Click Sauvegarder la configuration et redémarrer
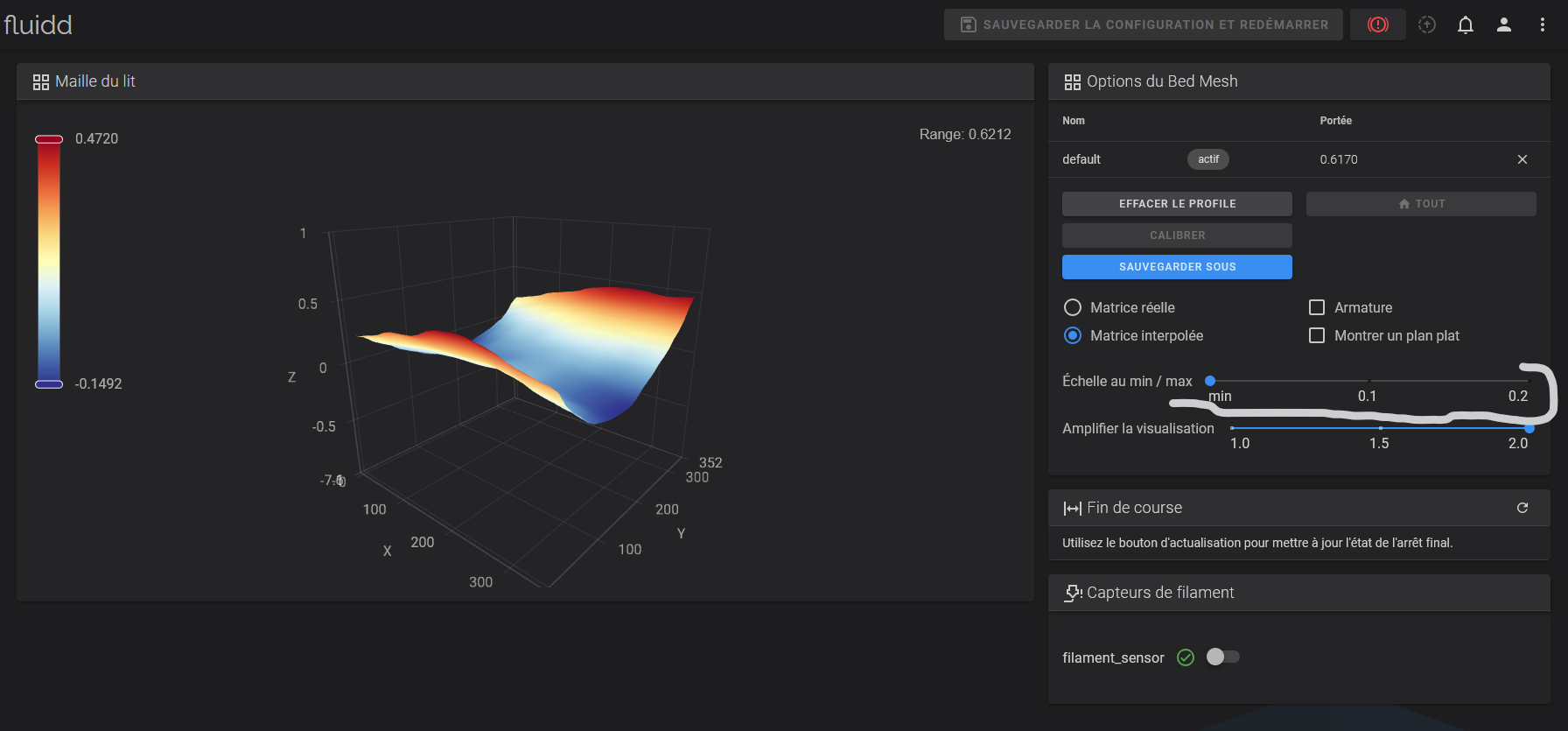The width and height of the screenshot is (1568, 731). pos(1144,25)
